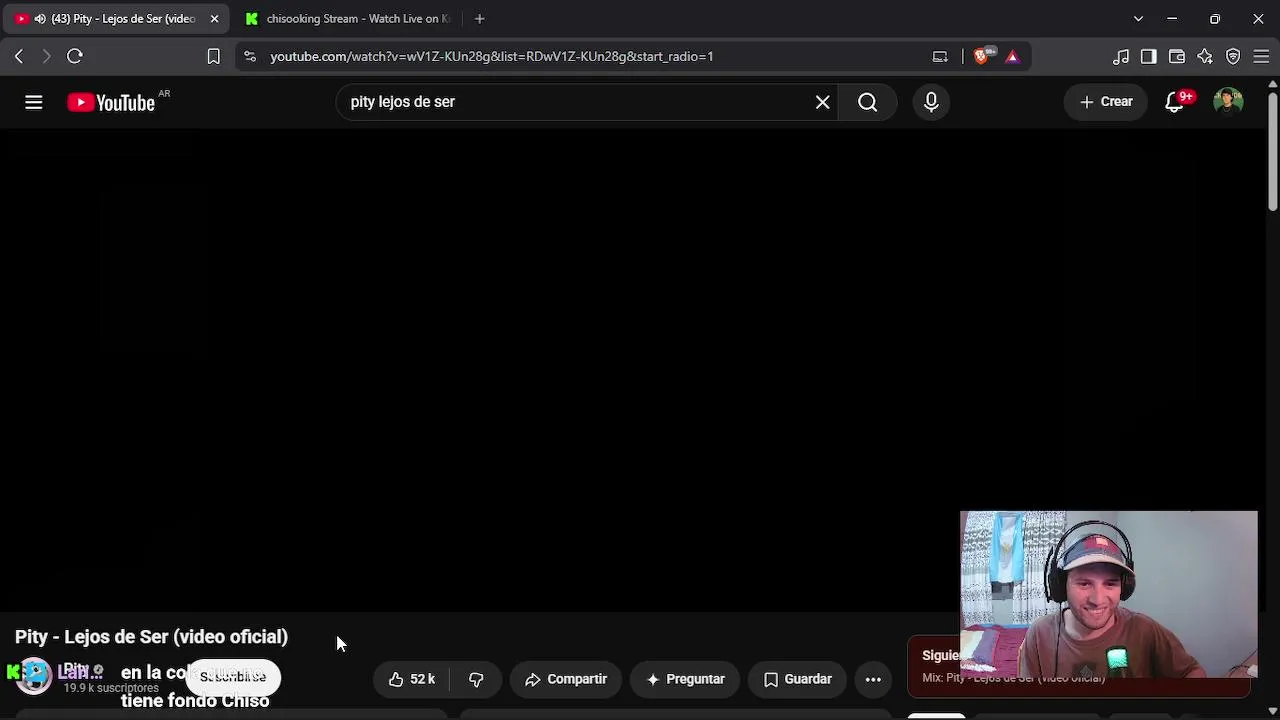Go to the YouTube home logo

click(x=111, y=102)
